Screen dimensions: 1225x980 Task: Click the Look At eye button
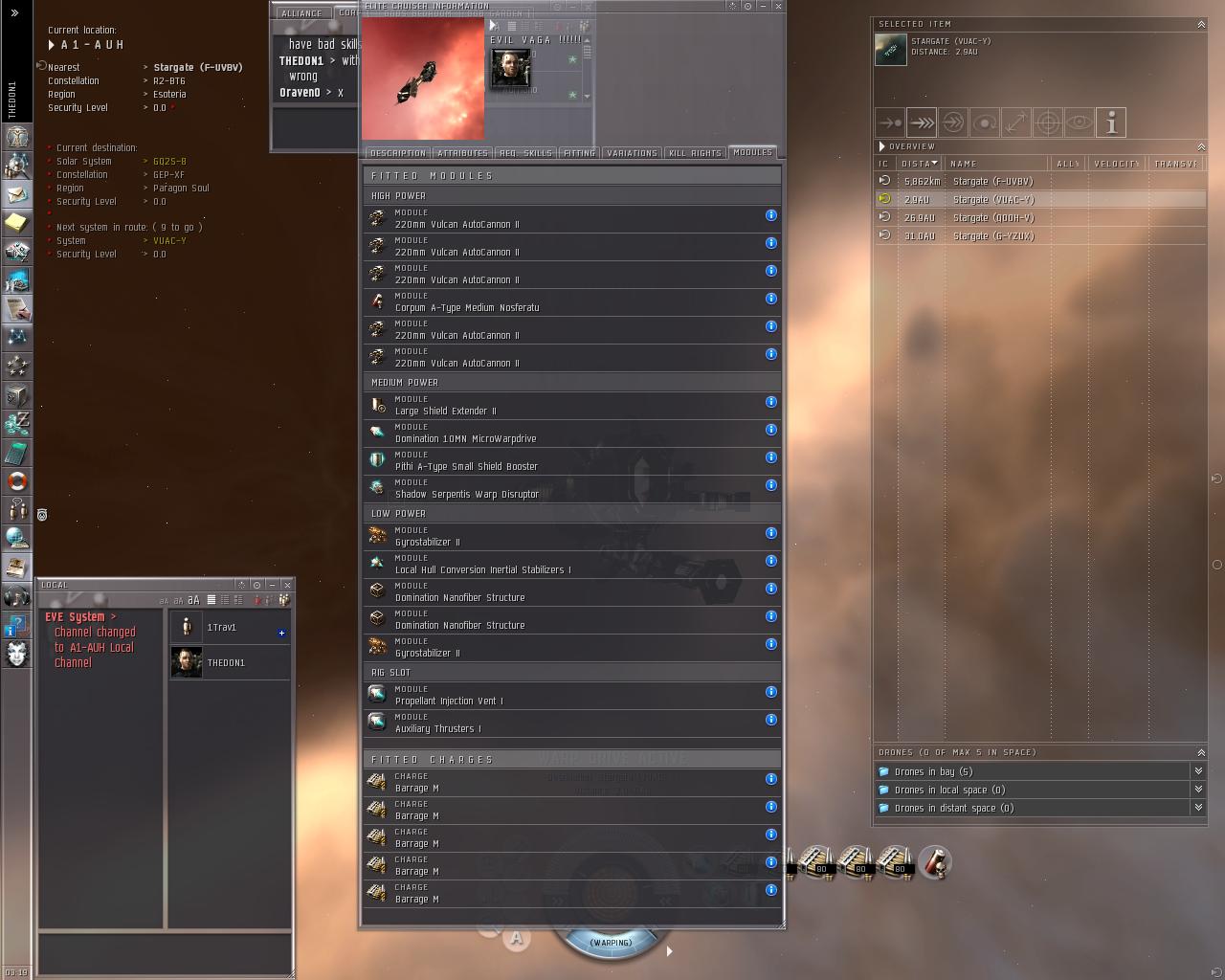coord(1080,122)
